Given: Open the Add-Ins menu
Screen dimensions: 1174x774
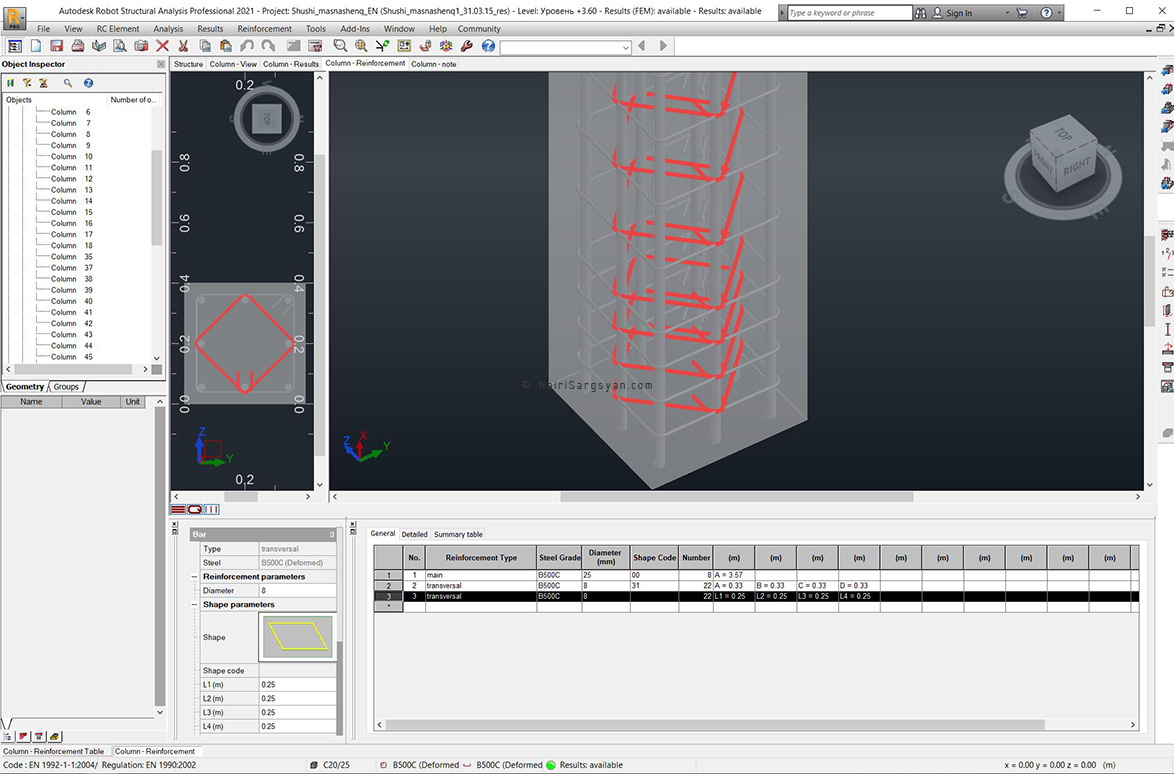Looking at the screenshot, I should (x=355, y=29).
